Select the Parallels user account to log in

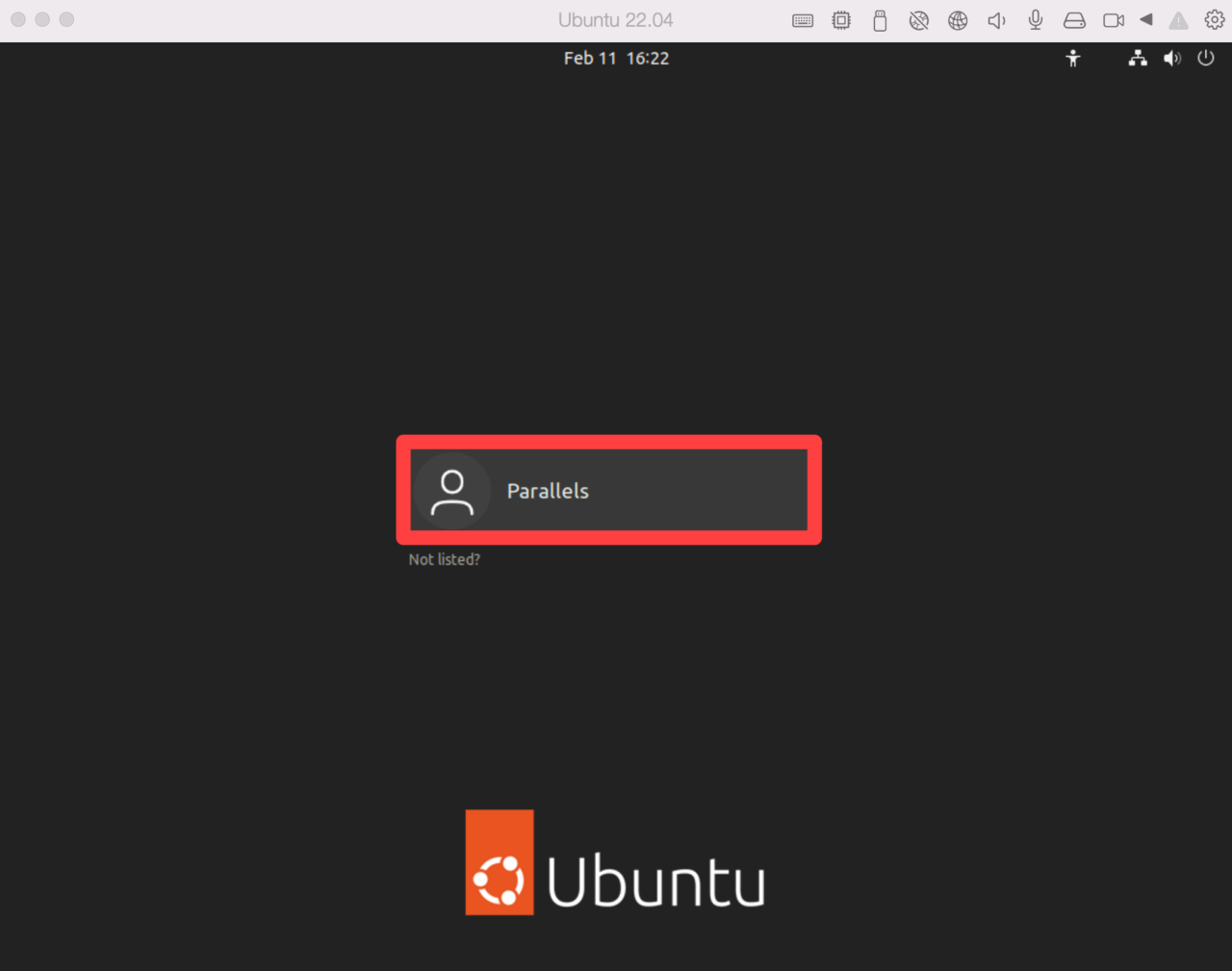[x=607, y=490]
